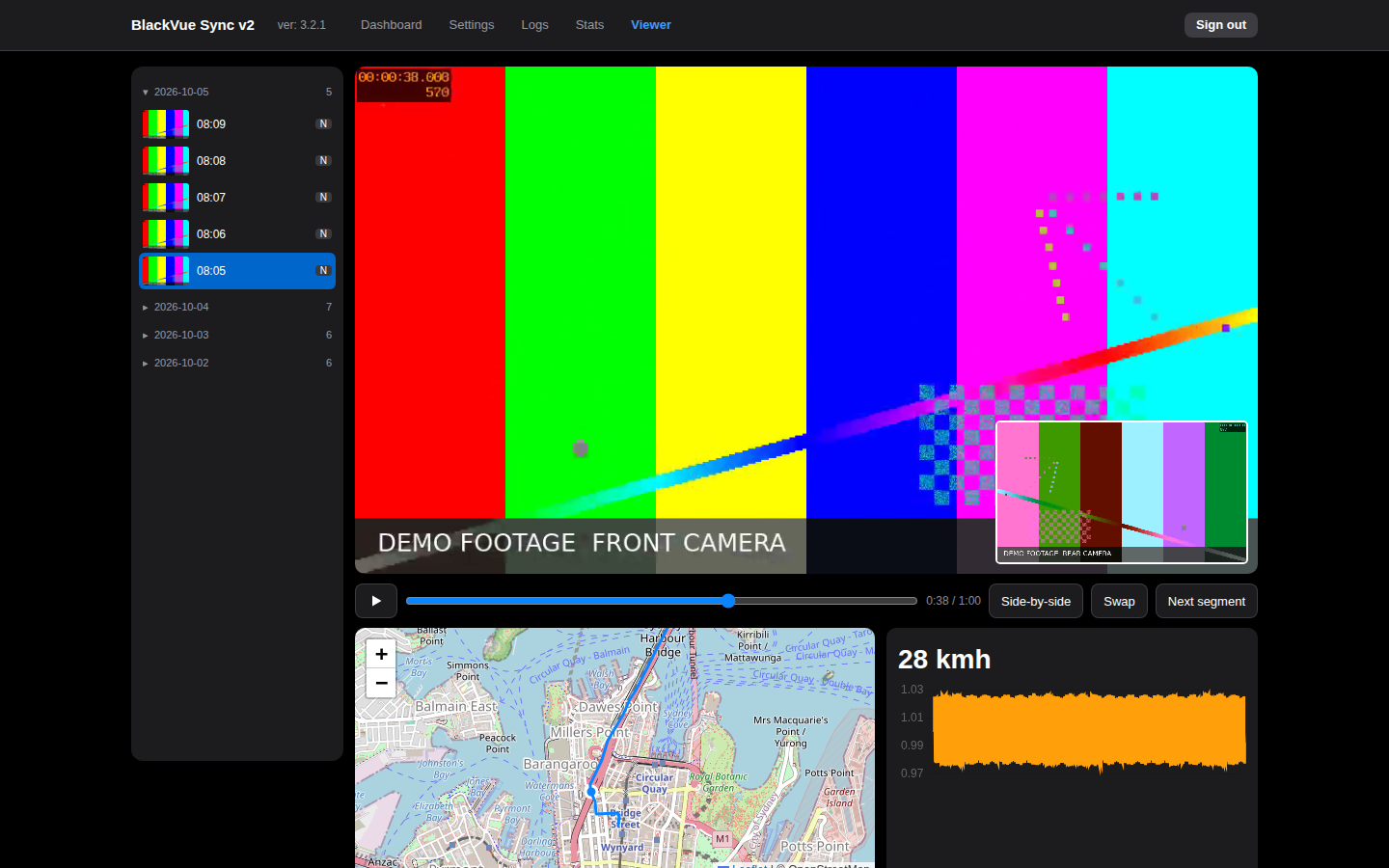This screenshot has width=1389, height=868.
Task: Click the video seek slider handle
Action: pyautogui.click(x=728, y=601)
